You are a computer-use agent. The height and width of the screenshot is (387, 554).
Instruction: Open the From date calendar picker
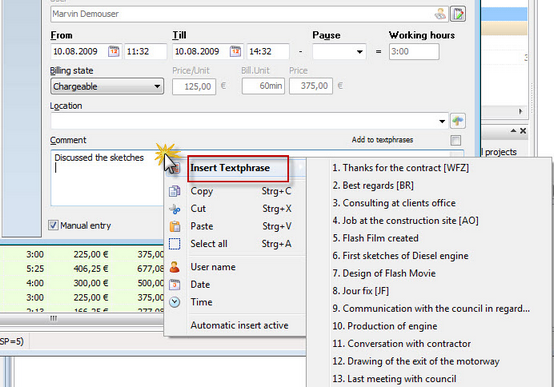114,52
